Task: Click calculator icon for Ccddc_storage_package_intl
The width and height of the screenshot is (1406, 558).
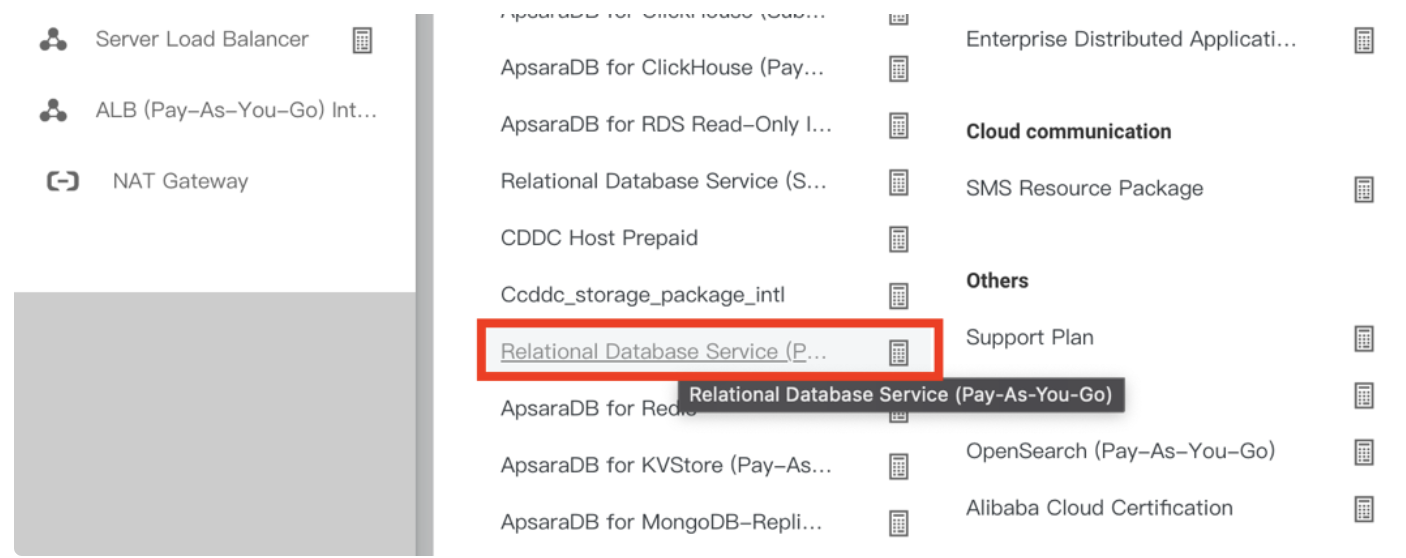Action: 899,296
